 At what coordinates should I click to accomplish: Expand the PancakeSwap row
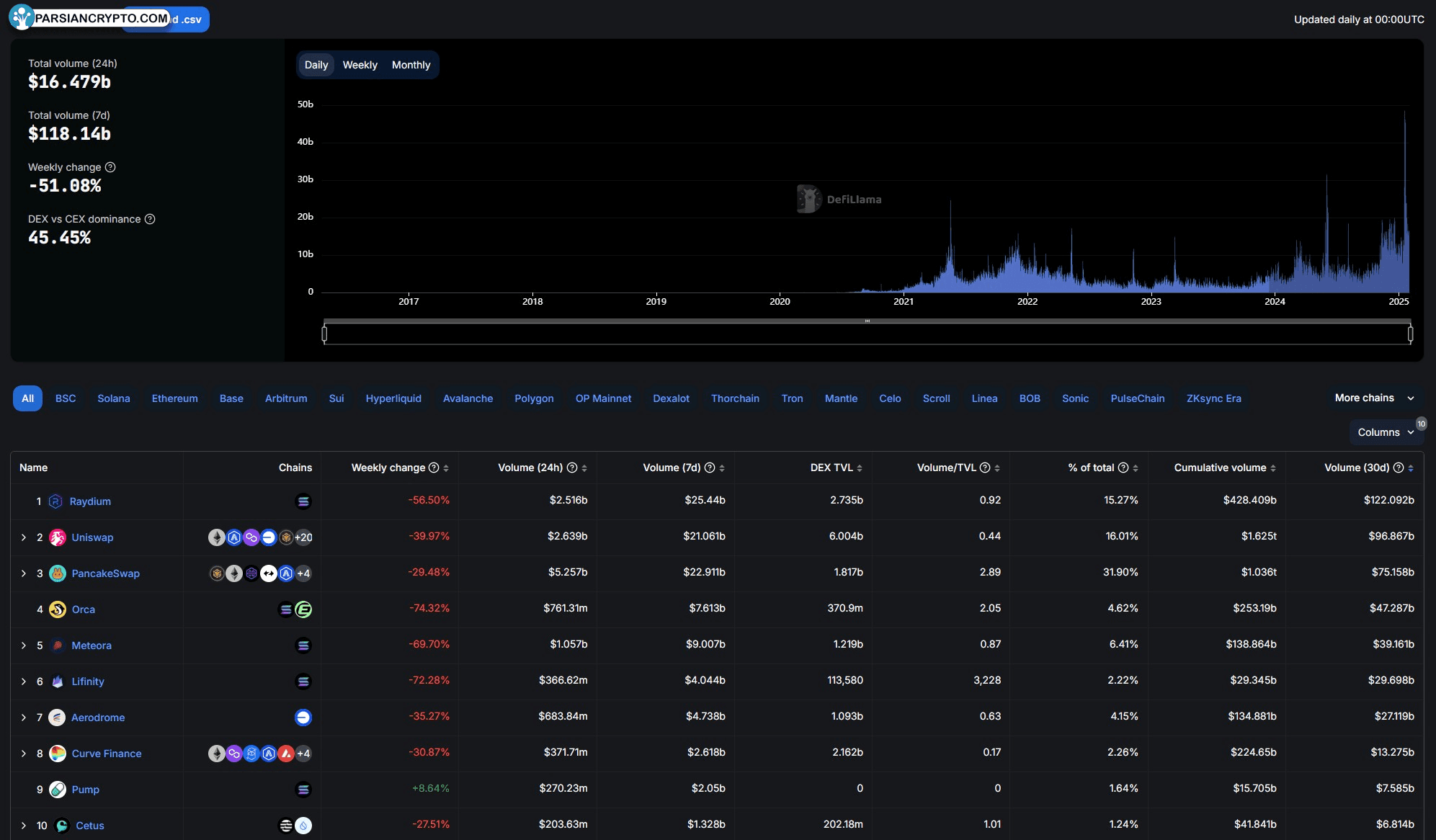point(24,573)
